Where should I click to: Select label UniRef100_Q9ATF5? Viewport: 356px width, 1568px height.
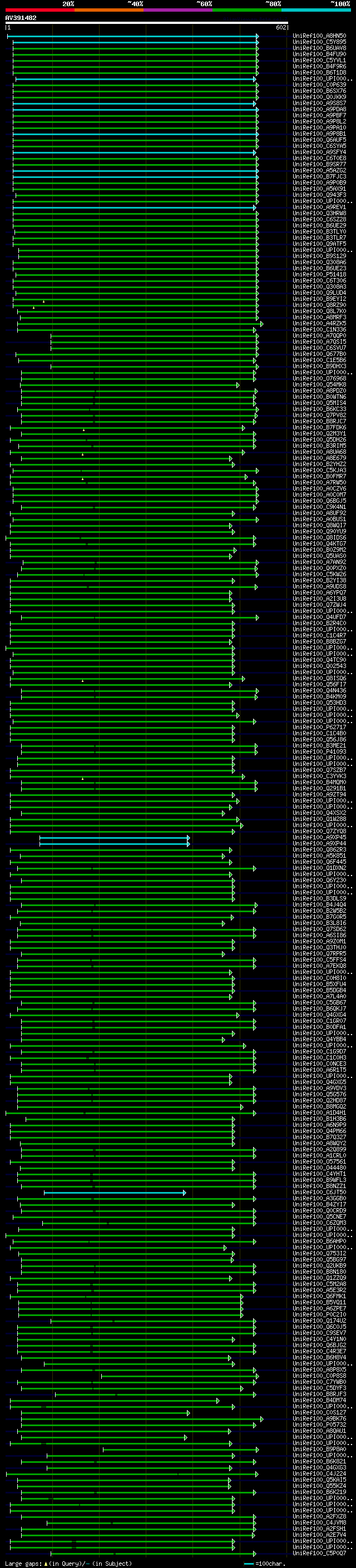319,244
